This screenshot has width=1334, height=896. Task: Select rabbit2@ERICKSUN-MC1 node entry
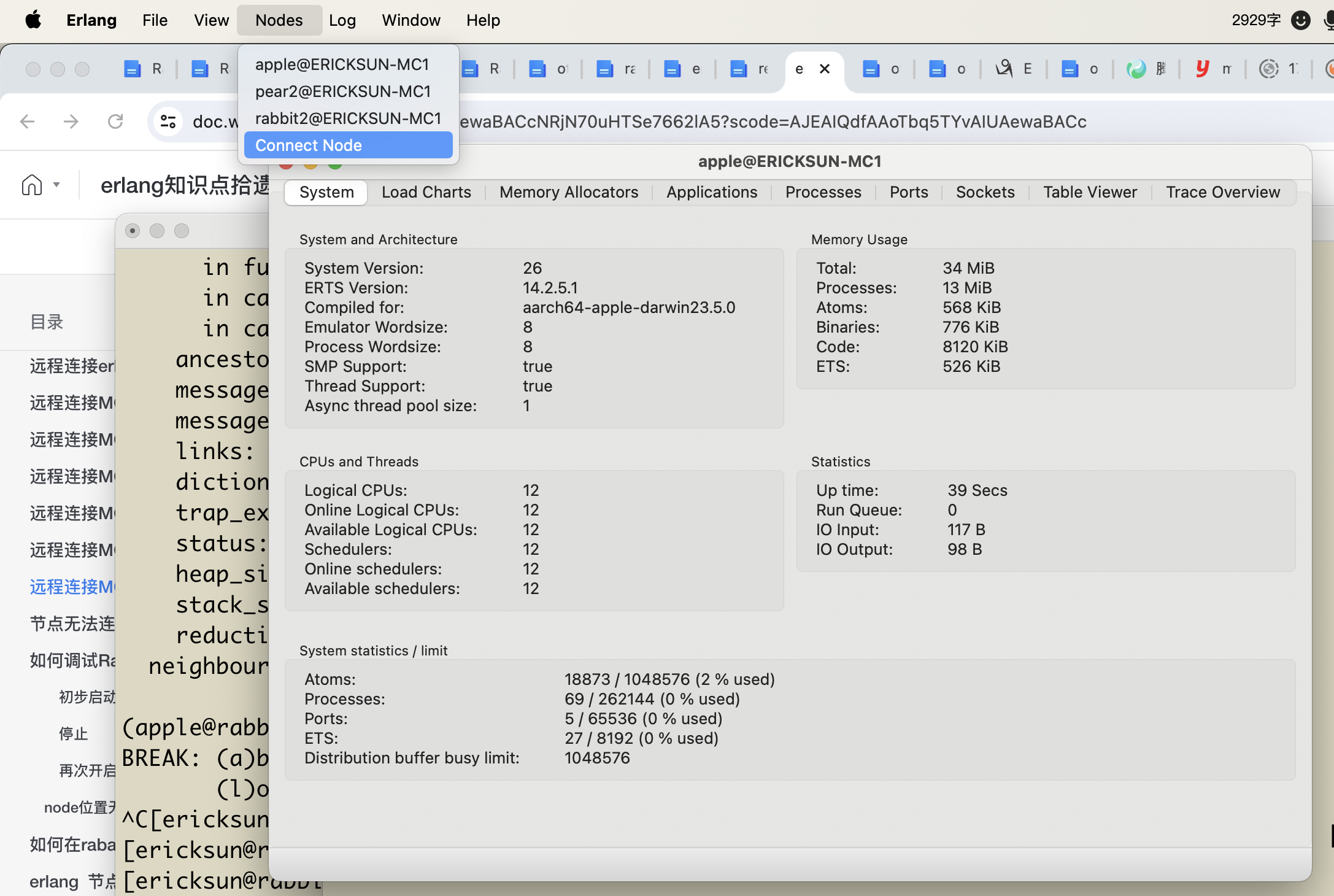348,118
